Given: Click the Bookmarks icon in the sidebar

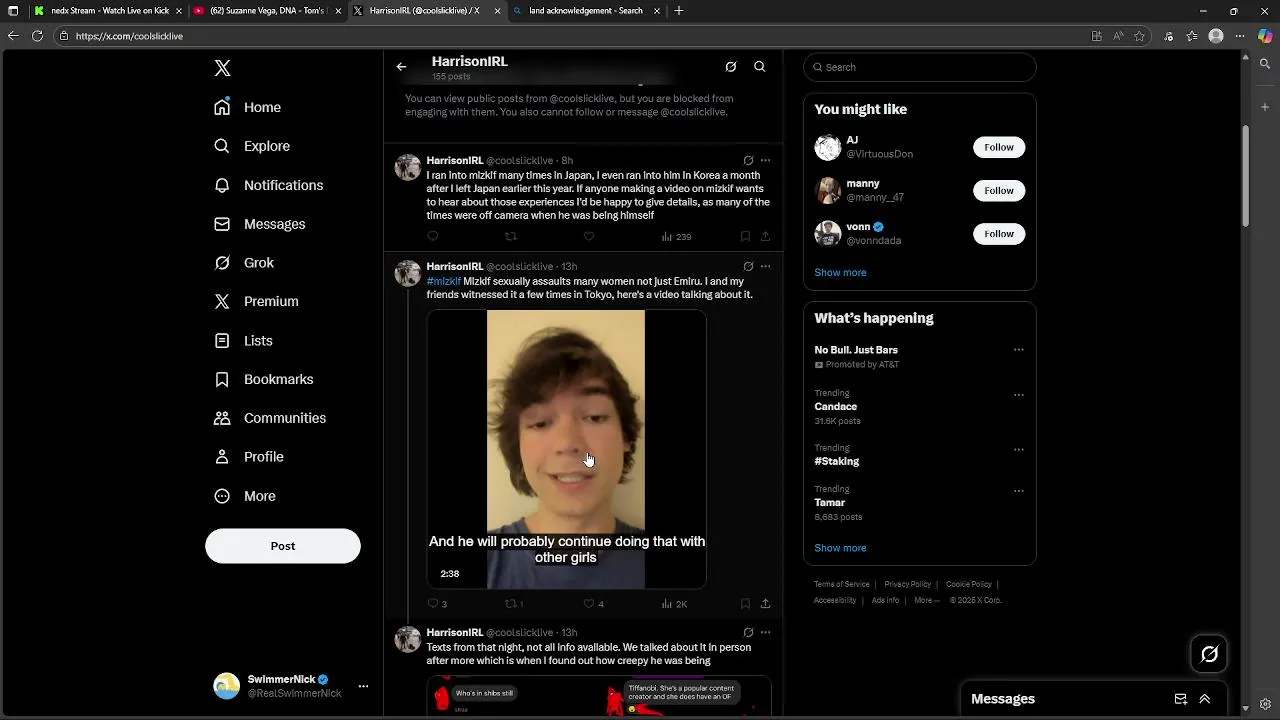Looking at the screenshot, I should 222,379.
